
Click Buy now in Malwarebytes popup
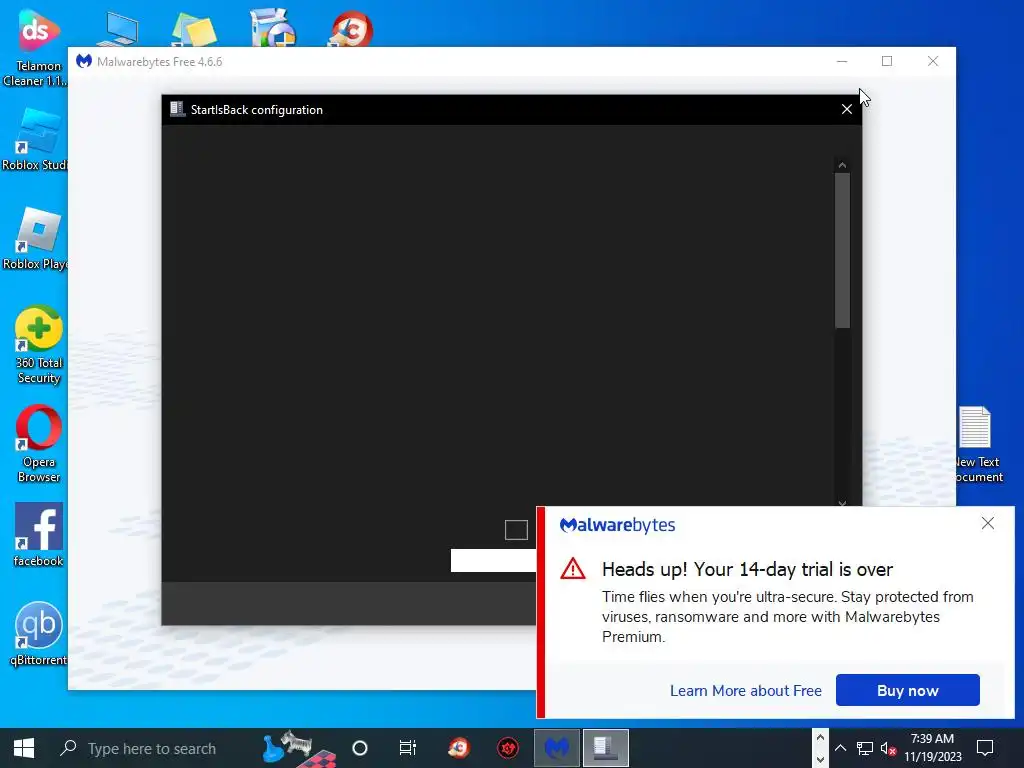(907, 690)
